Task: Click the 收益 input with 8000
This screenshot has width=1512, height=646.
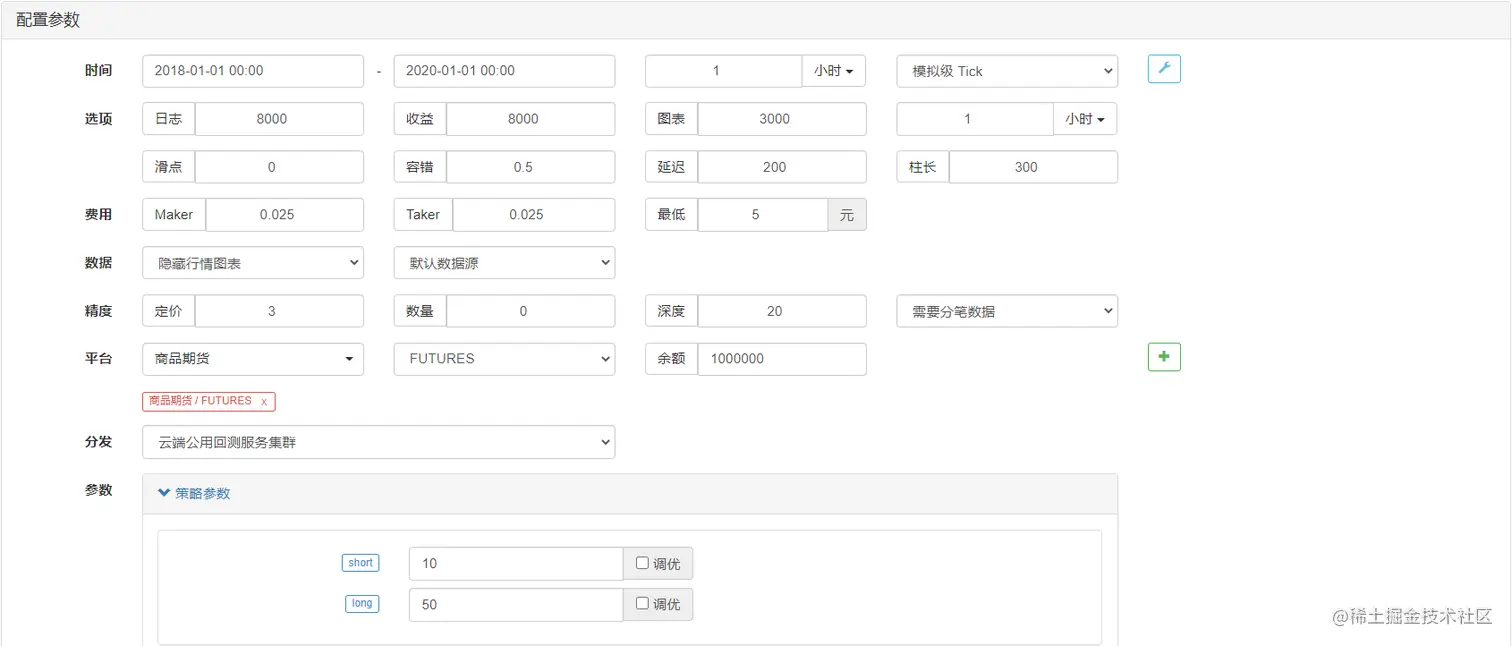Action: pyautogui.click(x=530, y=119)
